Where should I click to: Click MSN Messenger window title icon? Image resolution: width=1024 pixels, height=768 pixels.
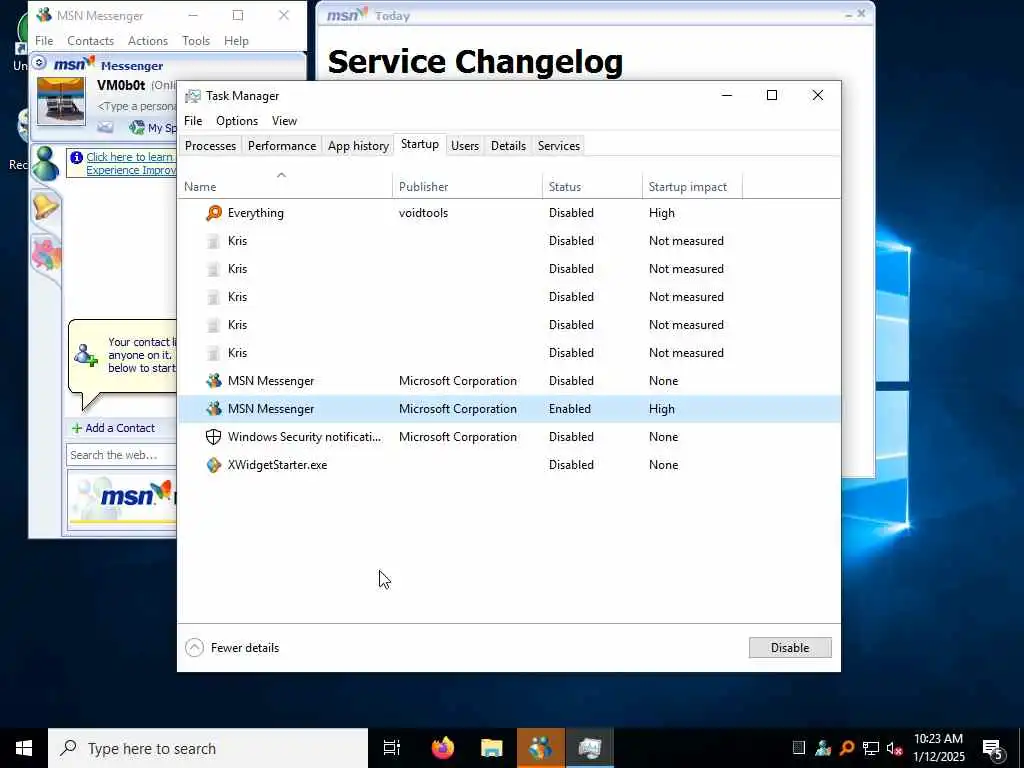[x=44, y=15]
